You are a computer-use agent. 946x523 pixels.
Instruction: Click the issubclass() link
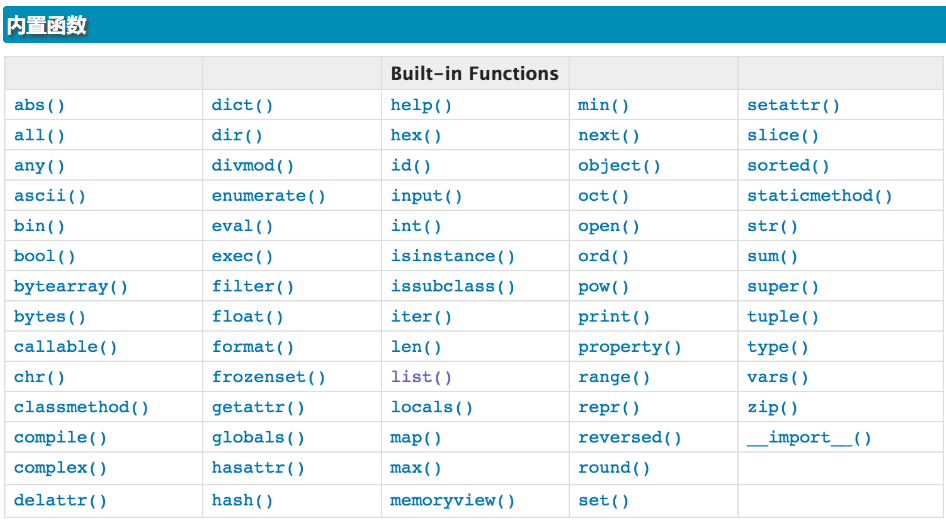pyautogui.click(x=452, y=287)
